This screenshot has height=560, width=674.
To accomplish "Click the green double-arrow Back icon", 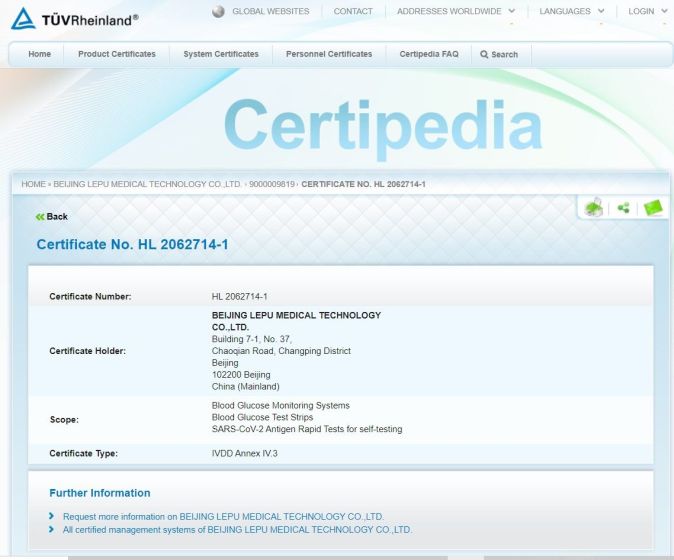I will tap(40, 217).
